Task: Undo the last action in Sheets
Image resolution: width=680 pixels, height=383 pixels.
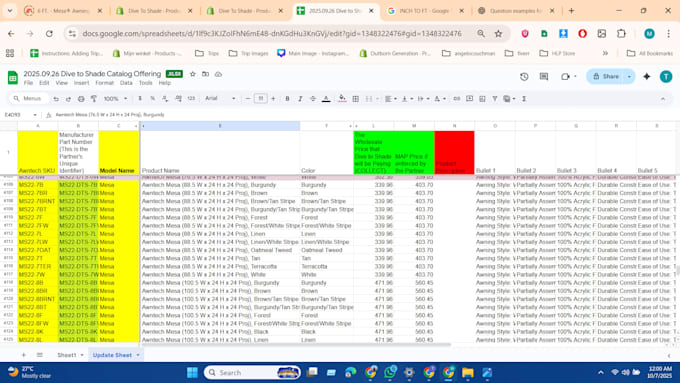Action: [x=56, y=99]
